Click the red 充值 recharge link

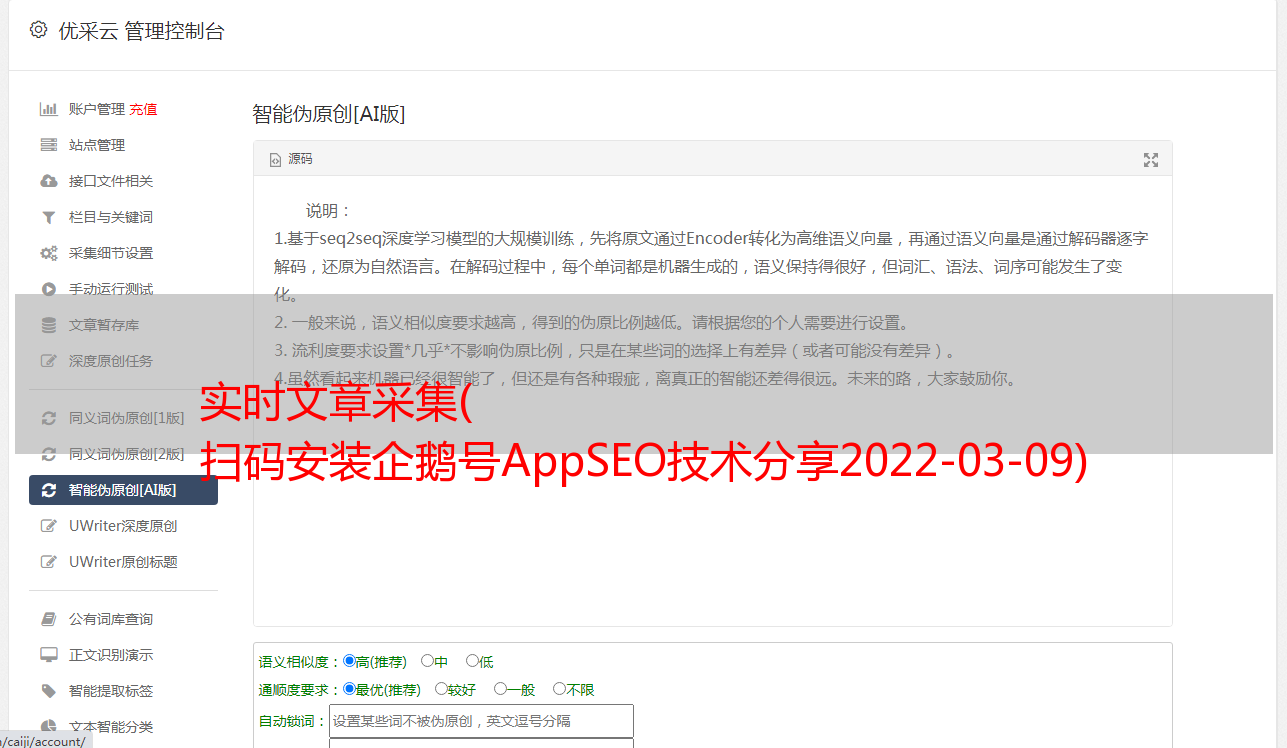[143, 109]
